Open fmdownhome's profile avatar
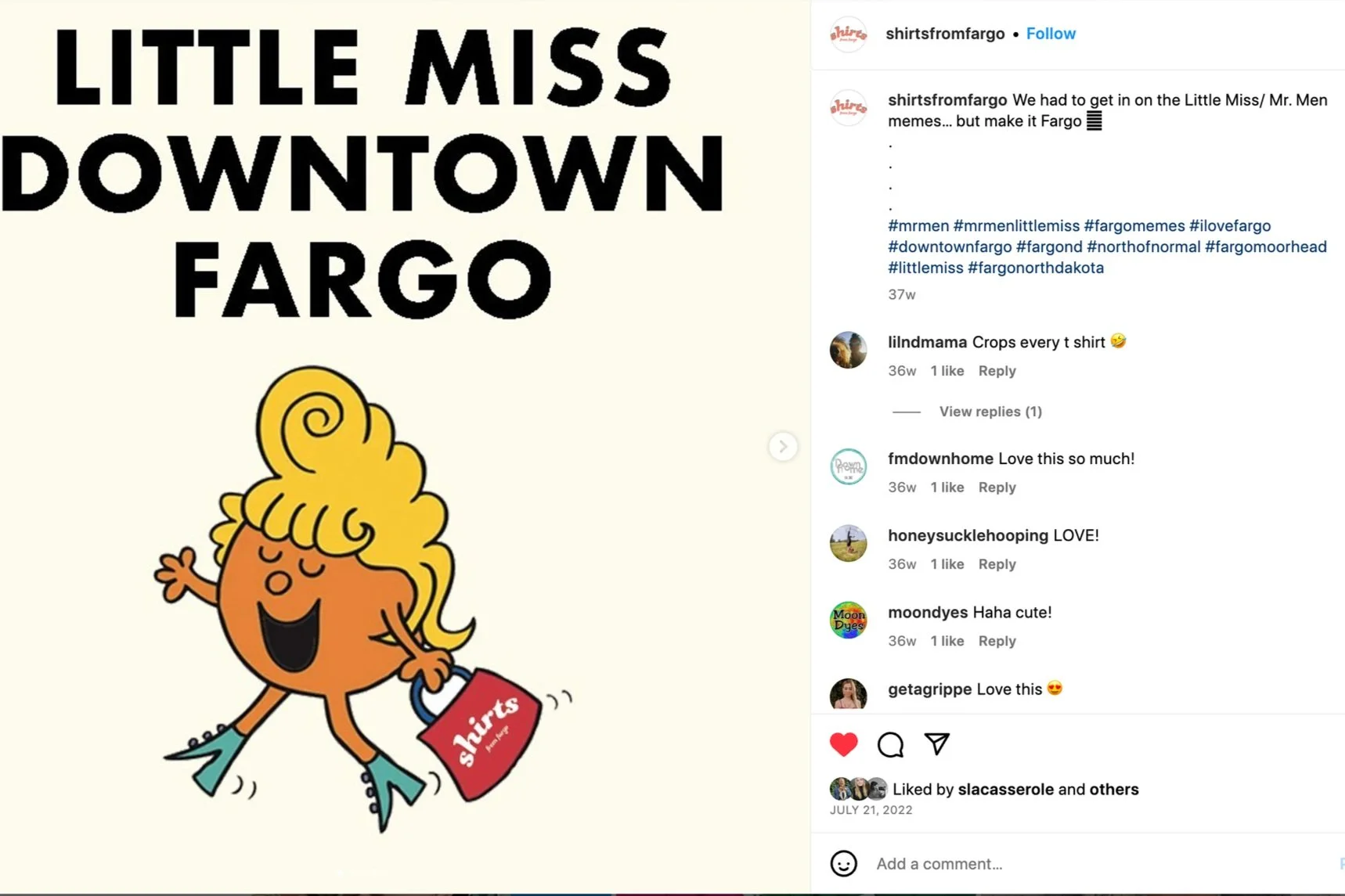Viewport: 1345px width, 896px height. (848, 466)
